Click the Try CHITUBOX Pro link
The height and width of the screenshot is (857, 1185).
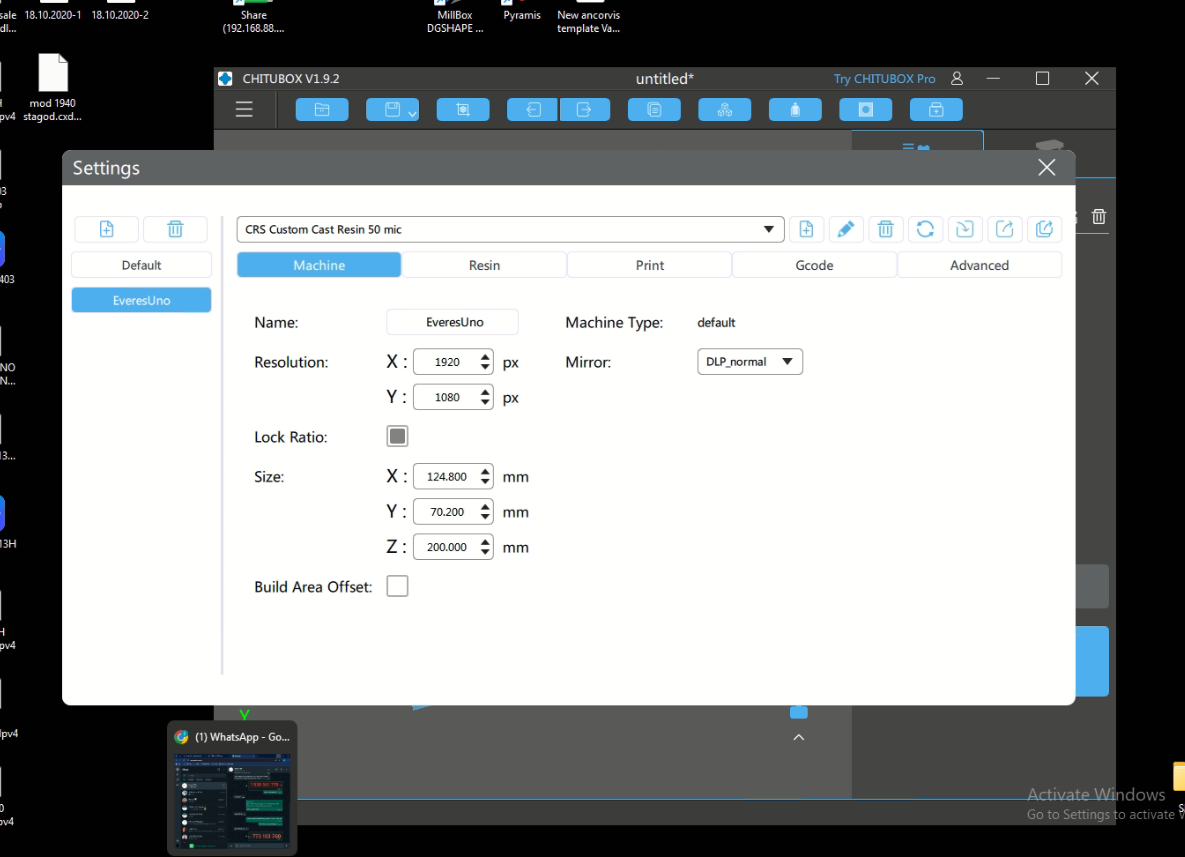(884, 79)
